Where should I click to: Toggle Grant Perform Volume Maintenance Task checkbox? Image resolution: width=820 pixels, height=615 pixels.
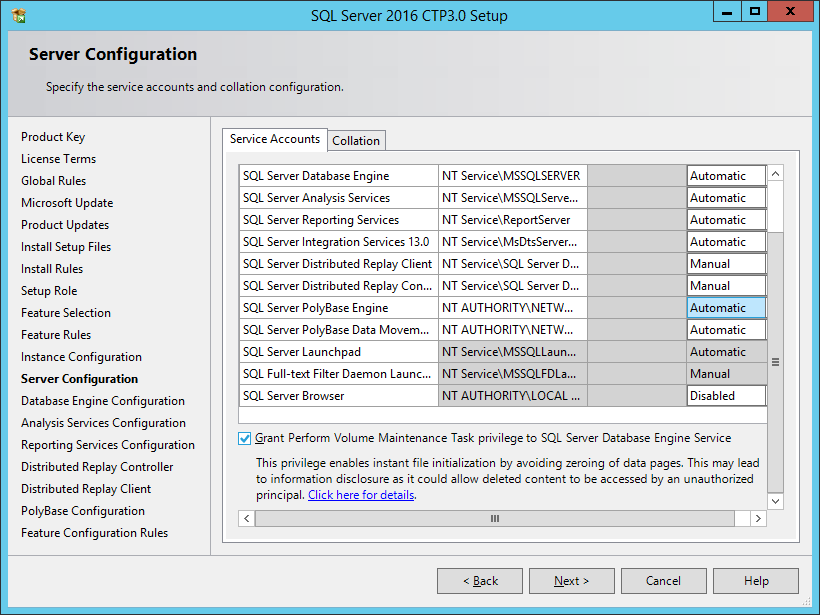246,438
